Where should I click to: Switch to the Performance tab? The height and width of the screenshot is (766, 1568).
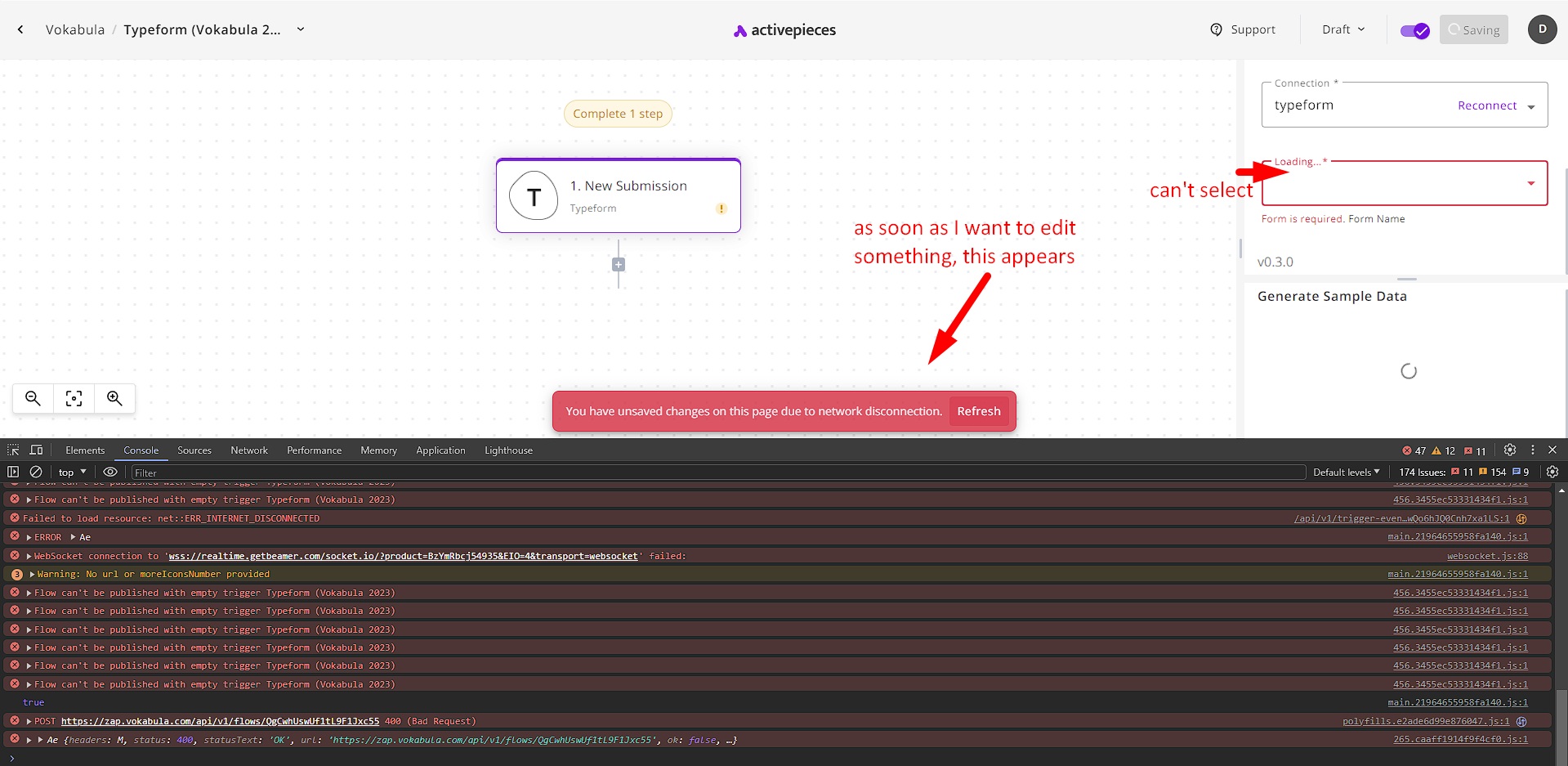tap(314, 450)
